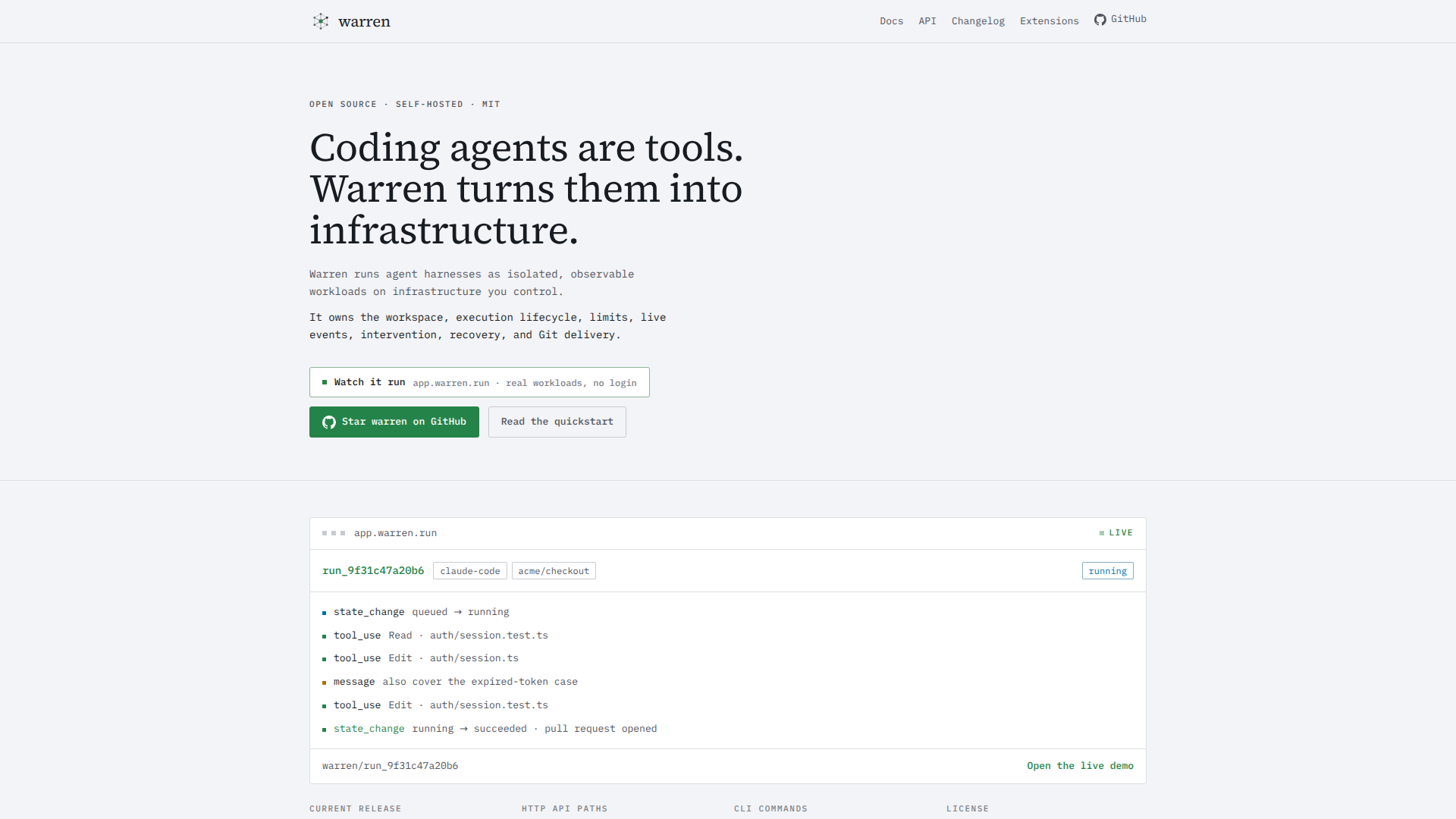The width and height of the screenshot is (1456, 819).
Task: Click the LIVE indicator dot
Action: coord(1102,533)
